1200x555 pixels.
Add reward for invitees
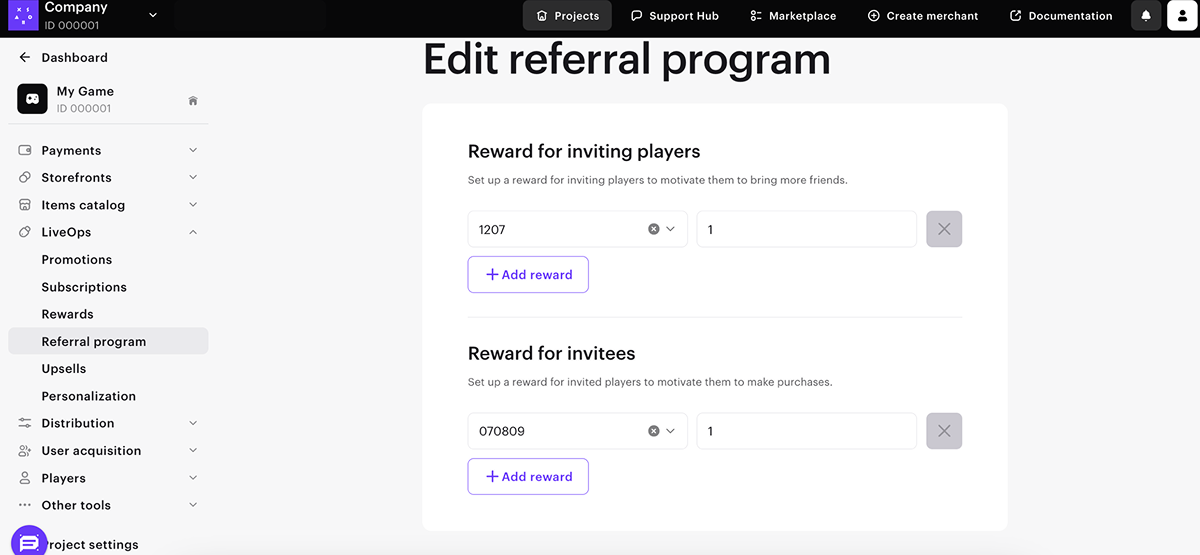tap(528, 477)
